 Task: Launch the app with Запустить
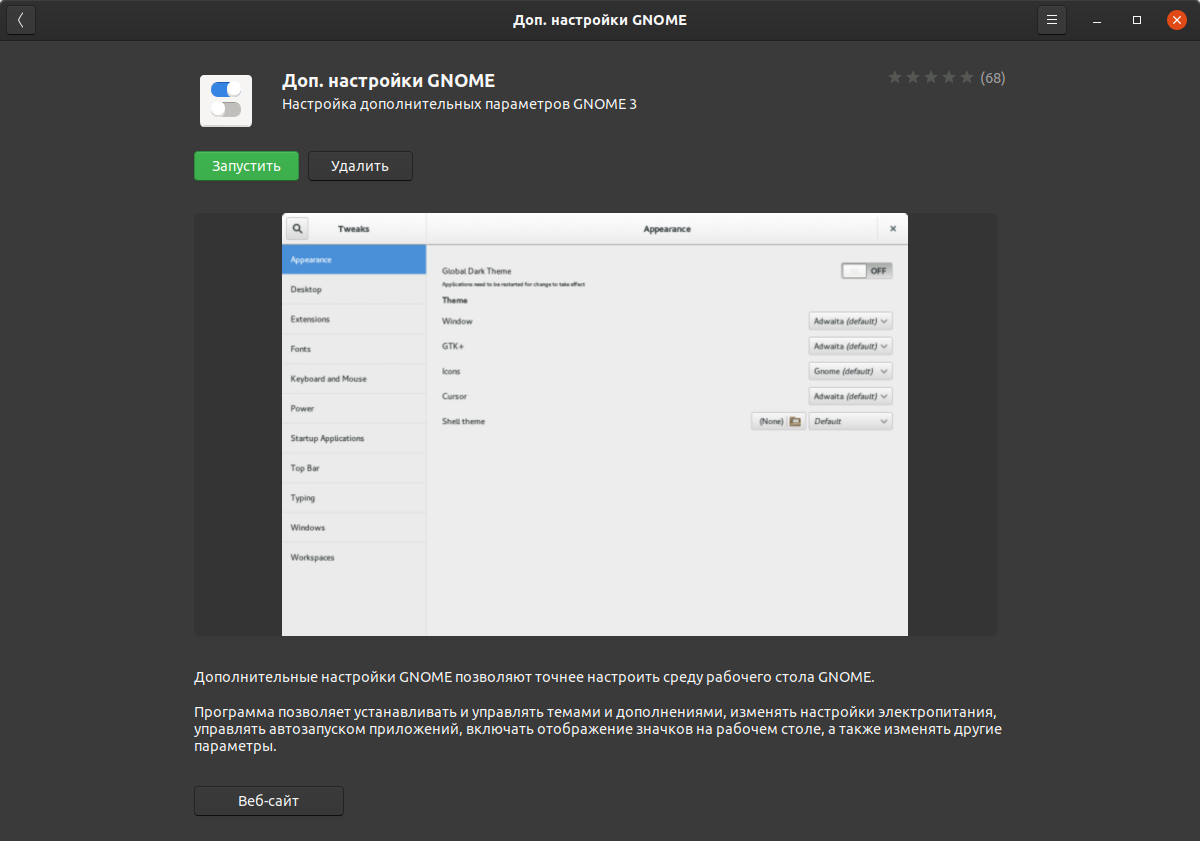[x=246, y=166]
